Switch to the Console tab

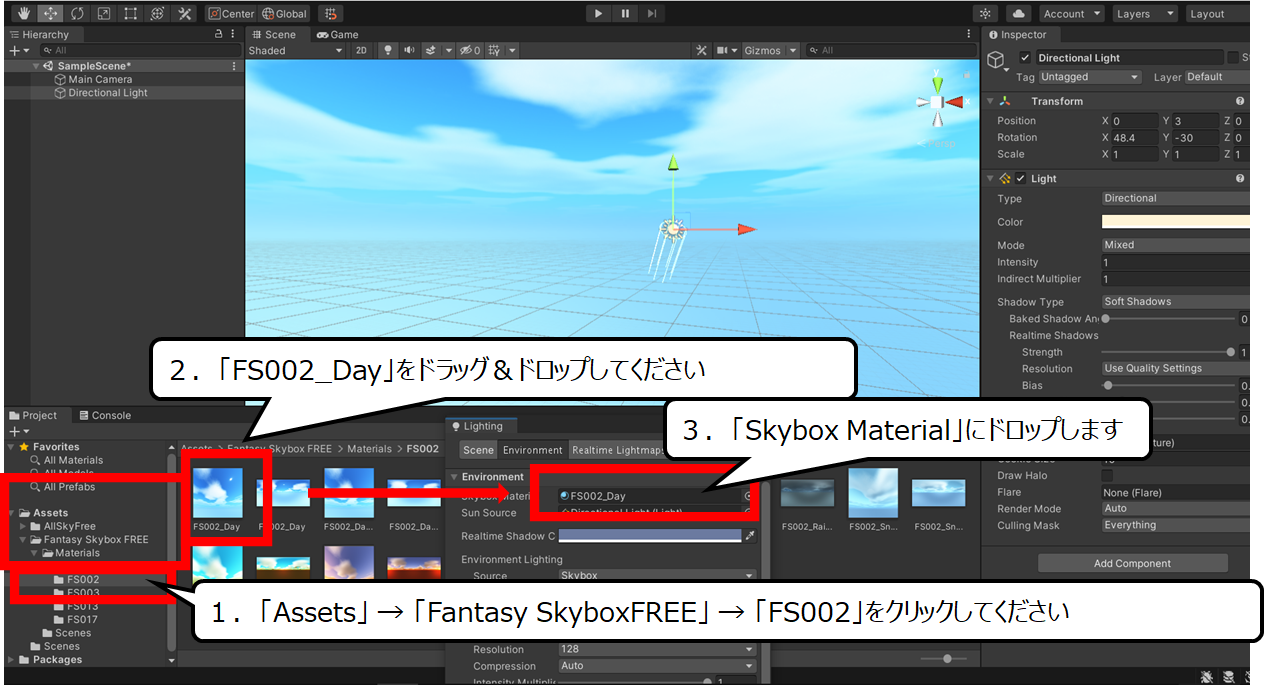(x=104, y=415)
